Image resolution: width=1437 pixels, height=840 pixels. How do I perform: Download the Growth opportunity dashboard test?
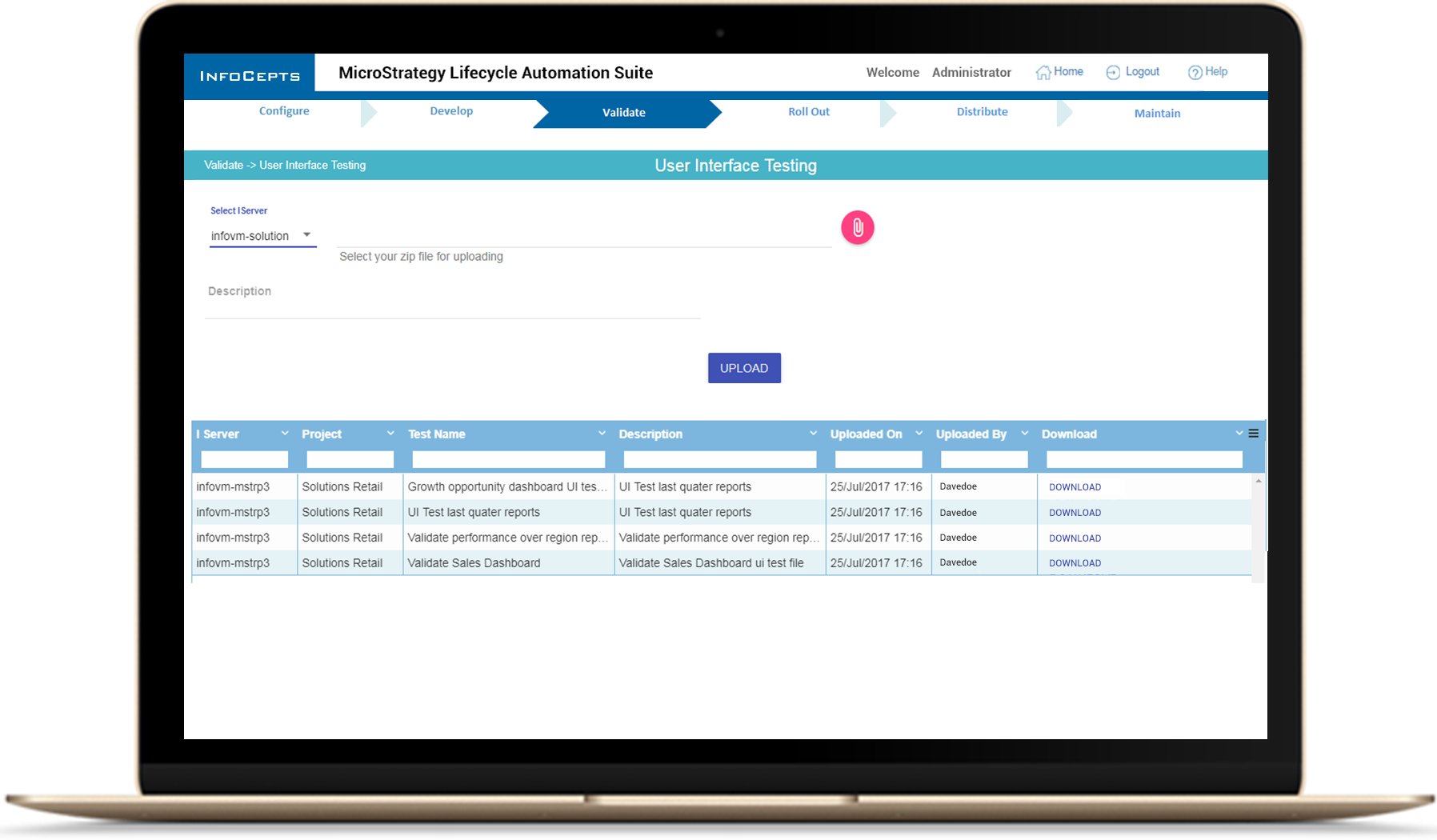[x=1075, y=487]
